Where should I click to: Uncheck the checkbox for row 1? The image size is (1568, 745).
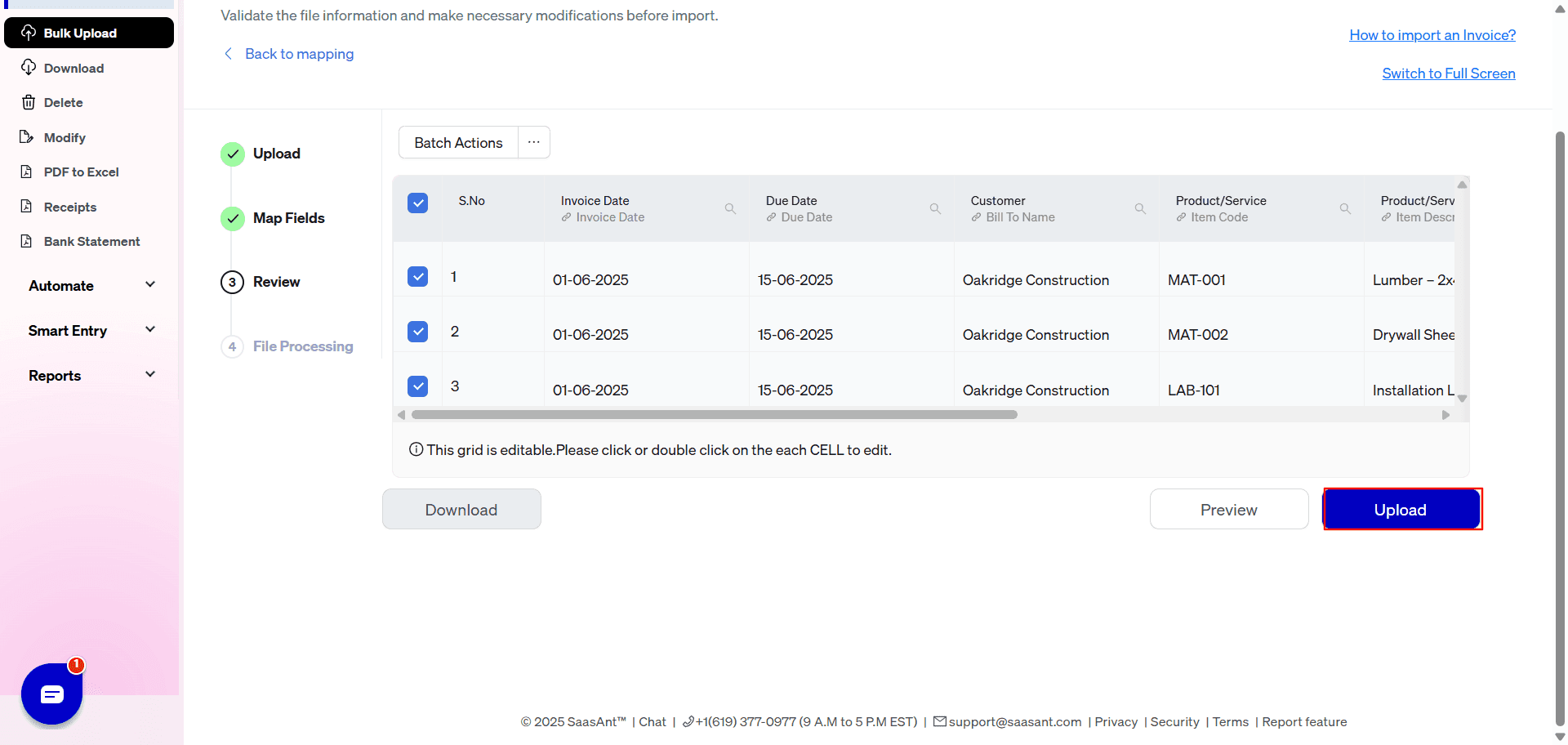pyautogui.click(x=417, y=276)
